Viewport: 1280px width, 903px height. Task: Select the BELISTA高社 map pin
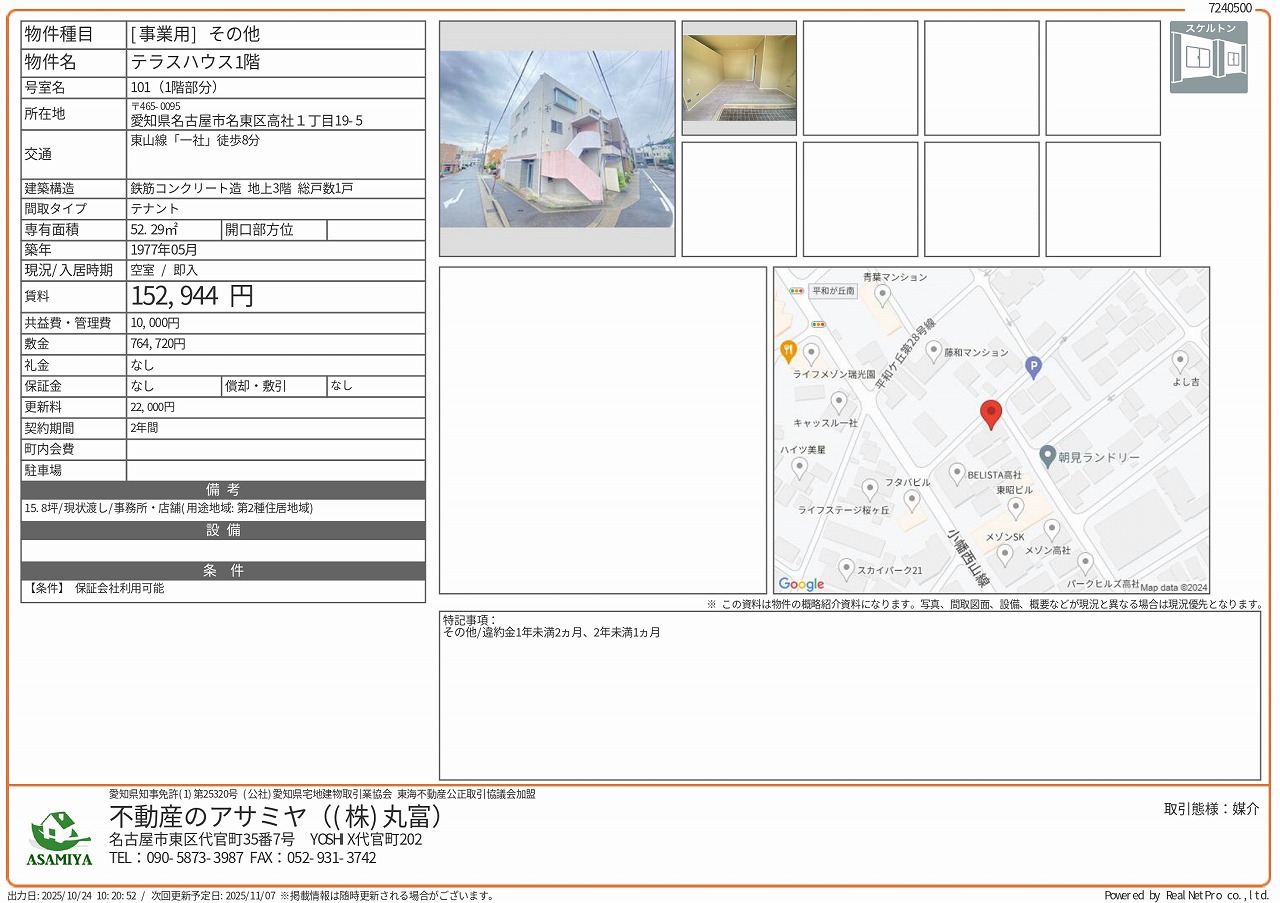tap(957, 473)
